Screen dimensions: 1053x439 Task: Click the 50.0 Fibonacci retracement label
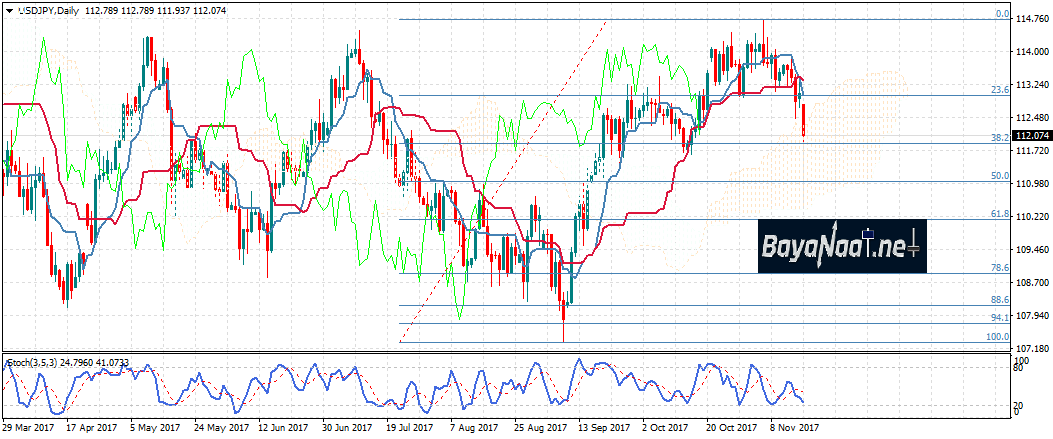(x=997, y=176)
